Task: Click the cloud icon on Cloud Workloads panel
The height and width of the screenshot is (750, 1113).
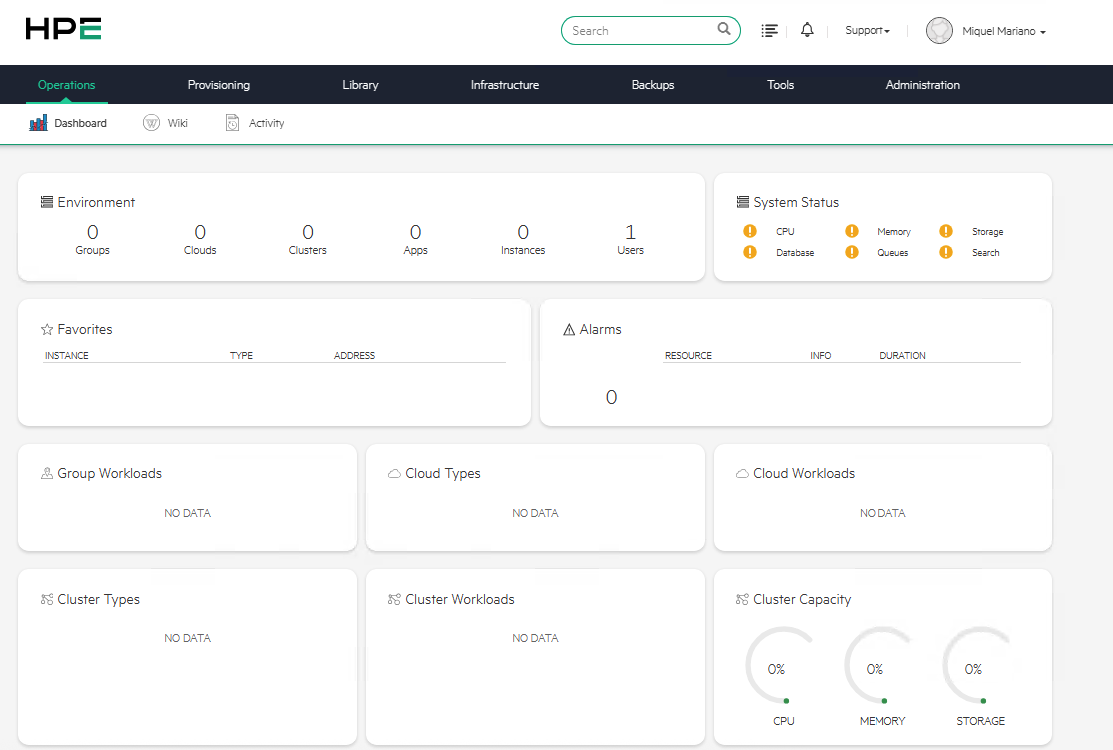Action: coord(741,472)
